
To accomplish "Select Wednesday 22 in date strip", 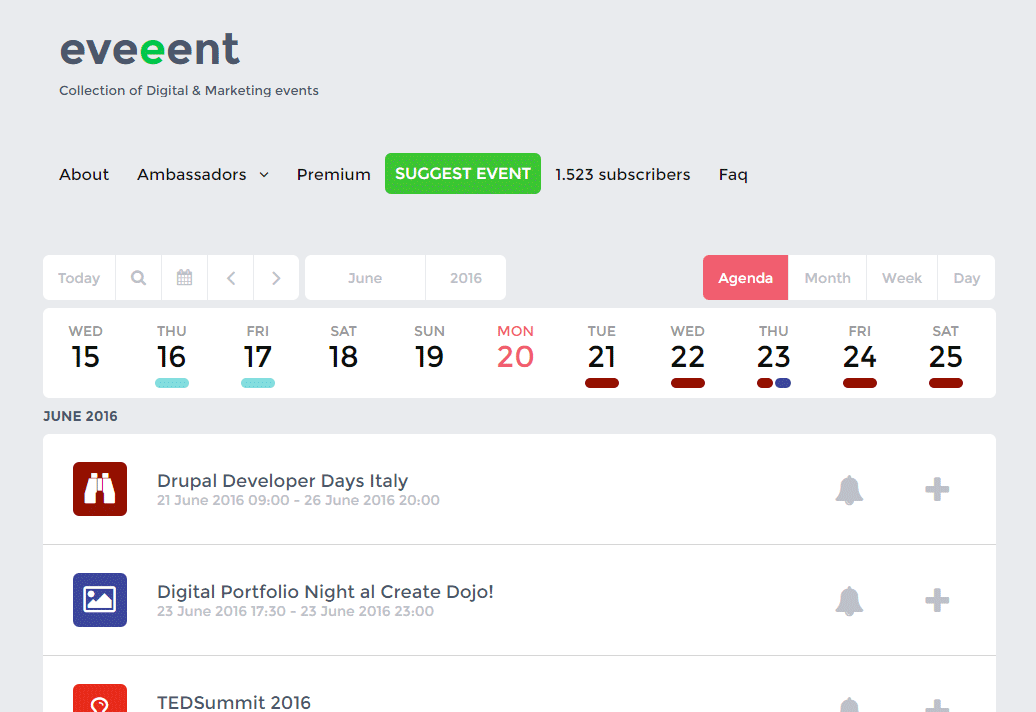I will (688, 348).
